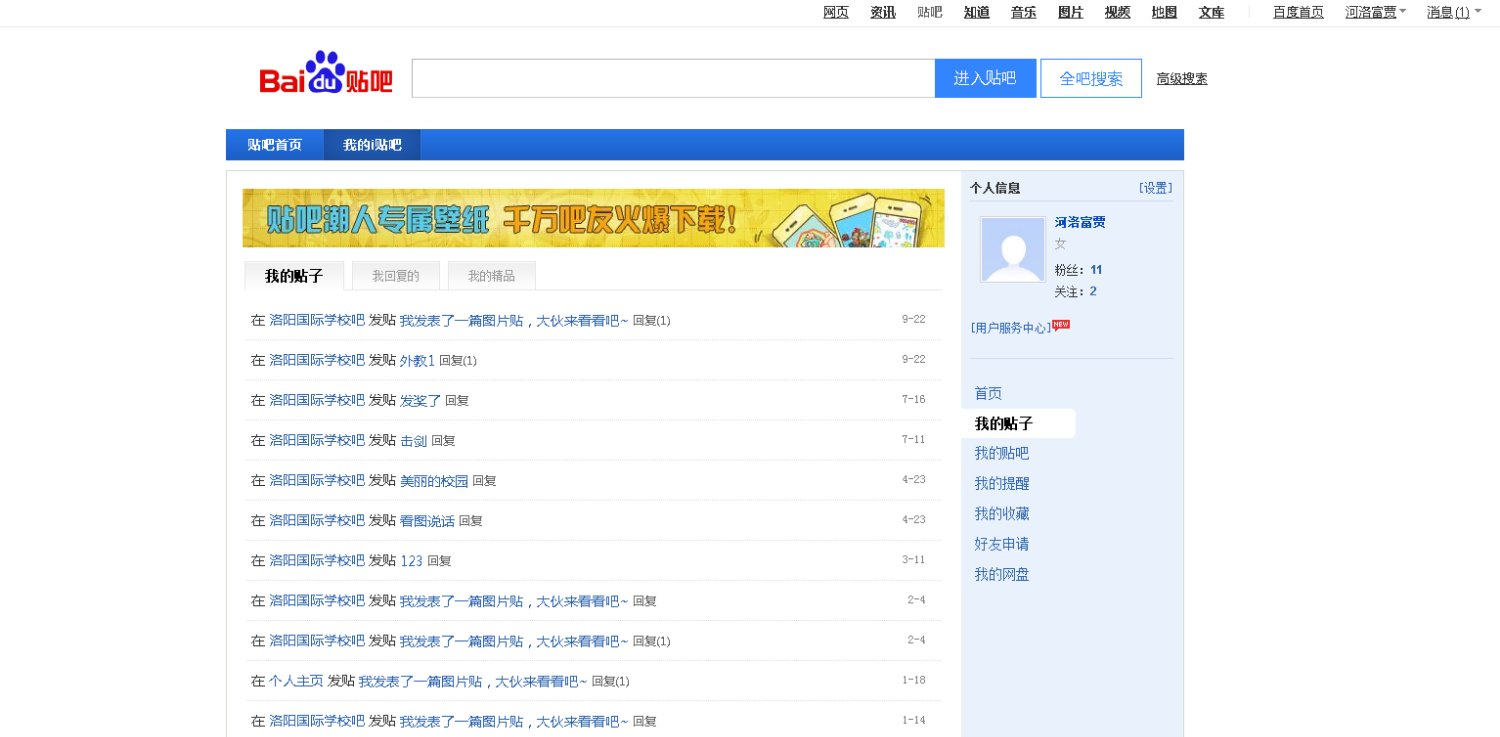The height and width of the screenshot is (737, 1500).
Task: Select 贴吧 in the top navigation
Action: pyautogui.click(x=930, y=12)
